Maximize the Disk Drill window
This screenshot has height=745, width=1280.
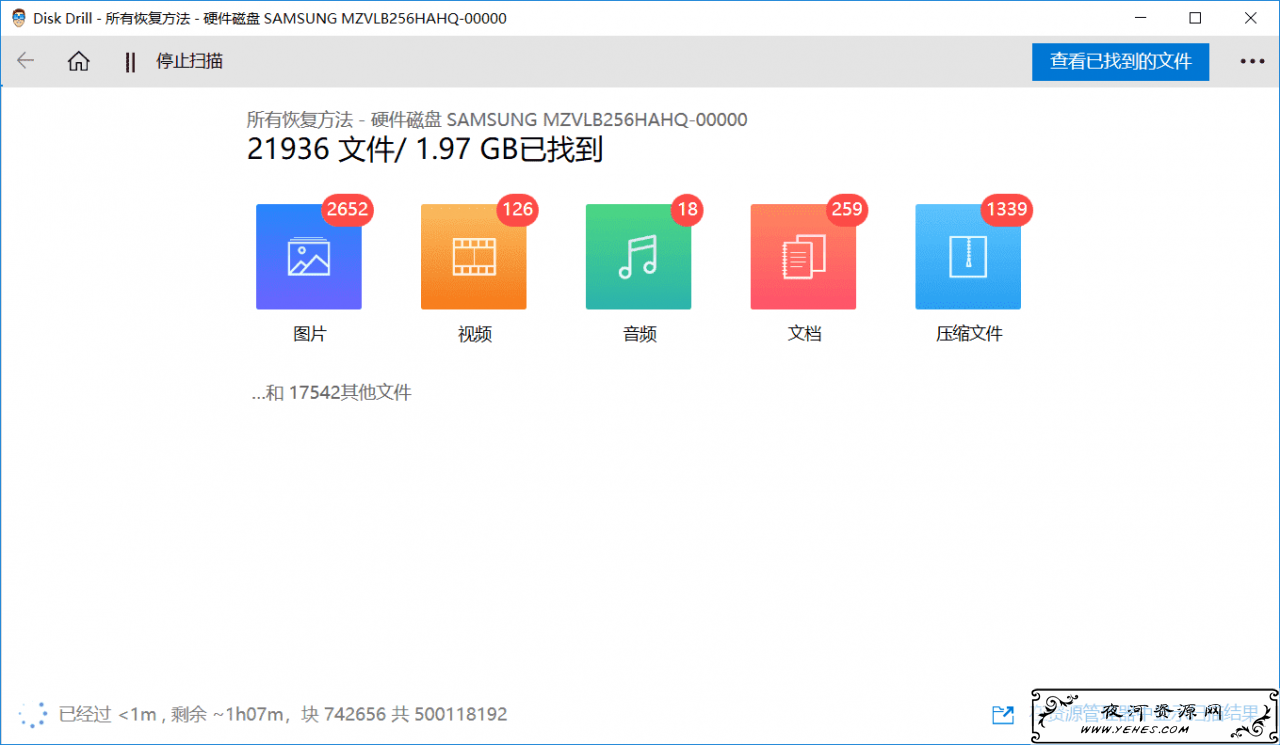(x=1196, y=18)
